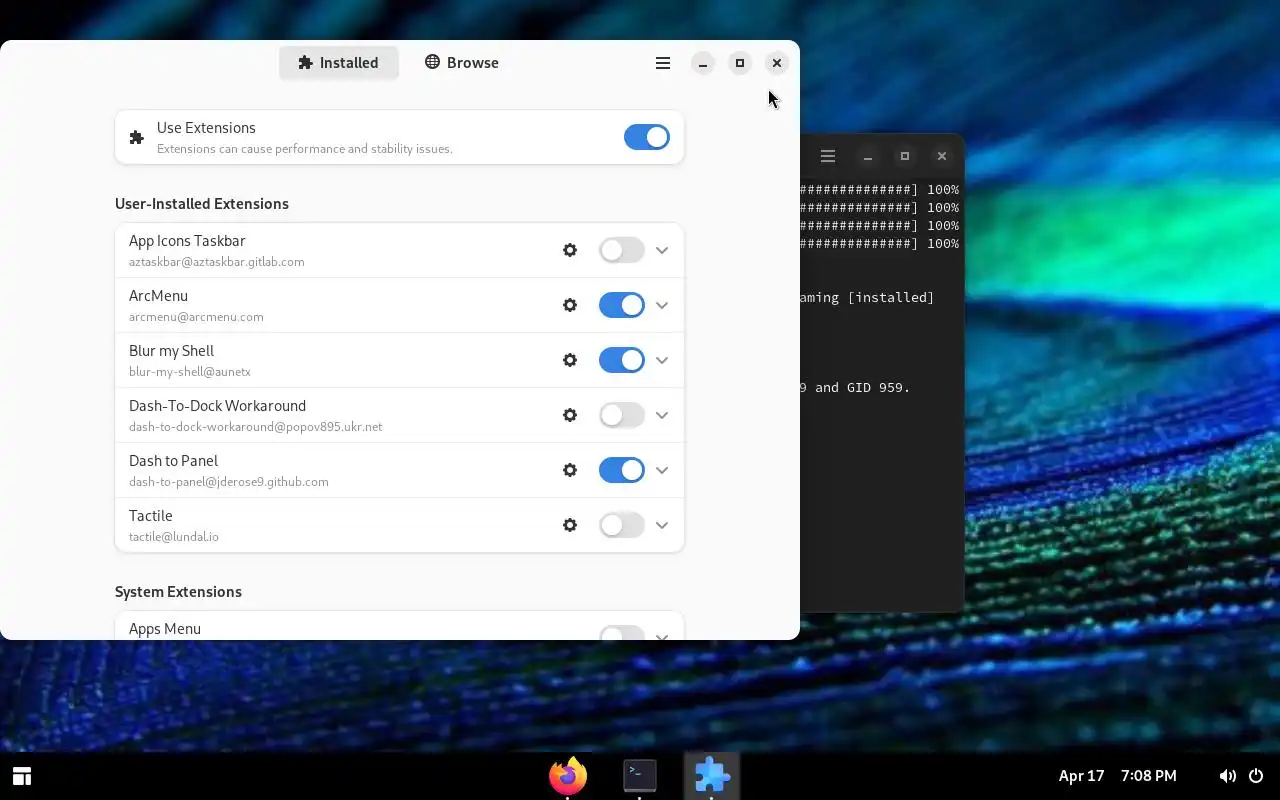This screenshot has height=800, width=1280.
Task: Open the volume control in system tray
Action: (1227, 776)
